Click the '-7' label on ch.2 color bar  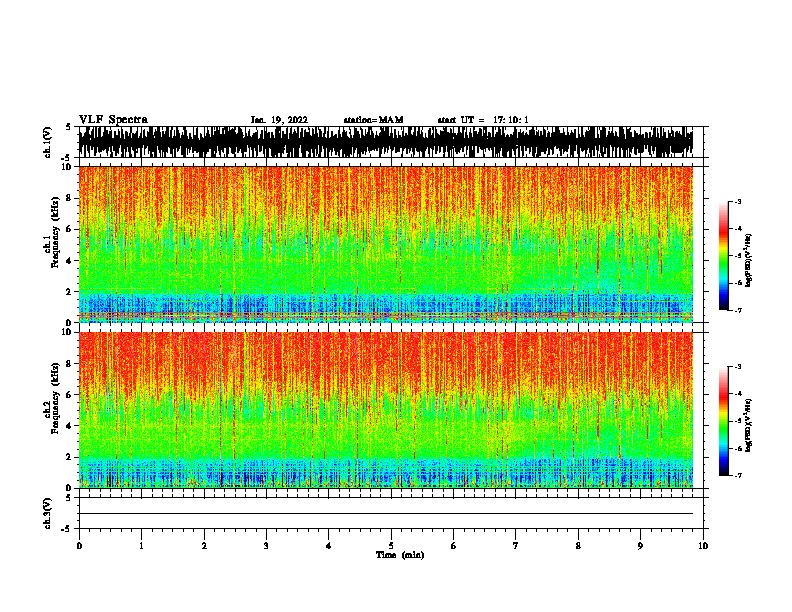[x=738, y=476]
